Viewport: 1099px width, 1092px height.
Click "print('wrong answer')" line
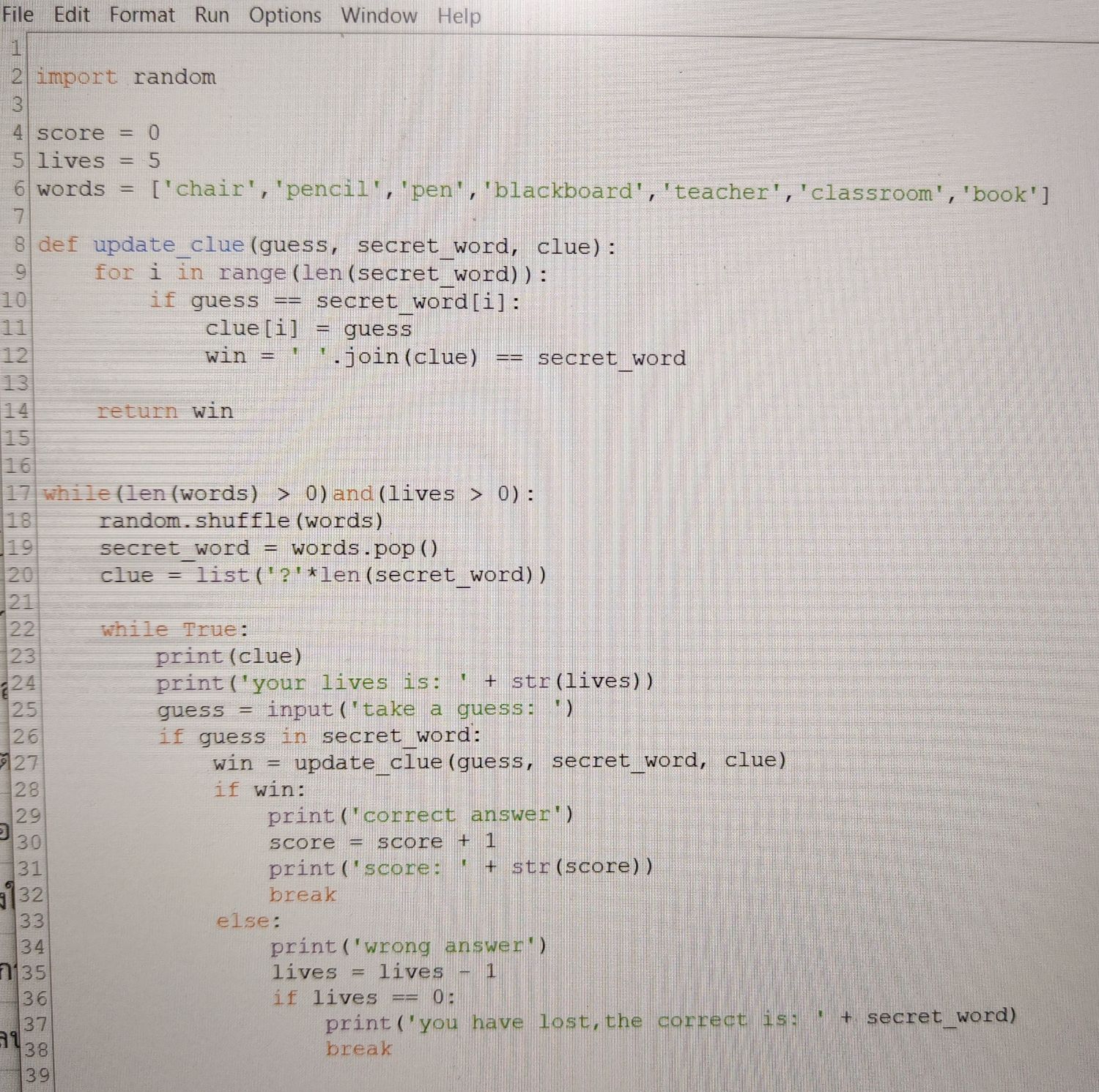click(409, 946)
